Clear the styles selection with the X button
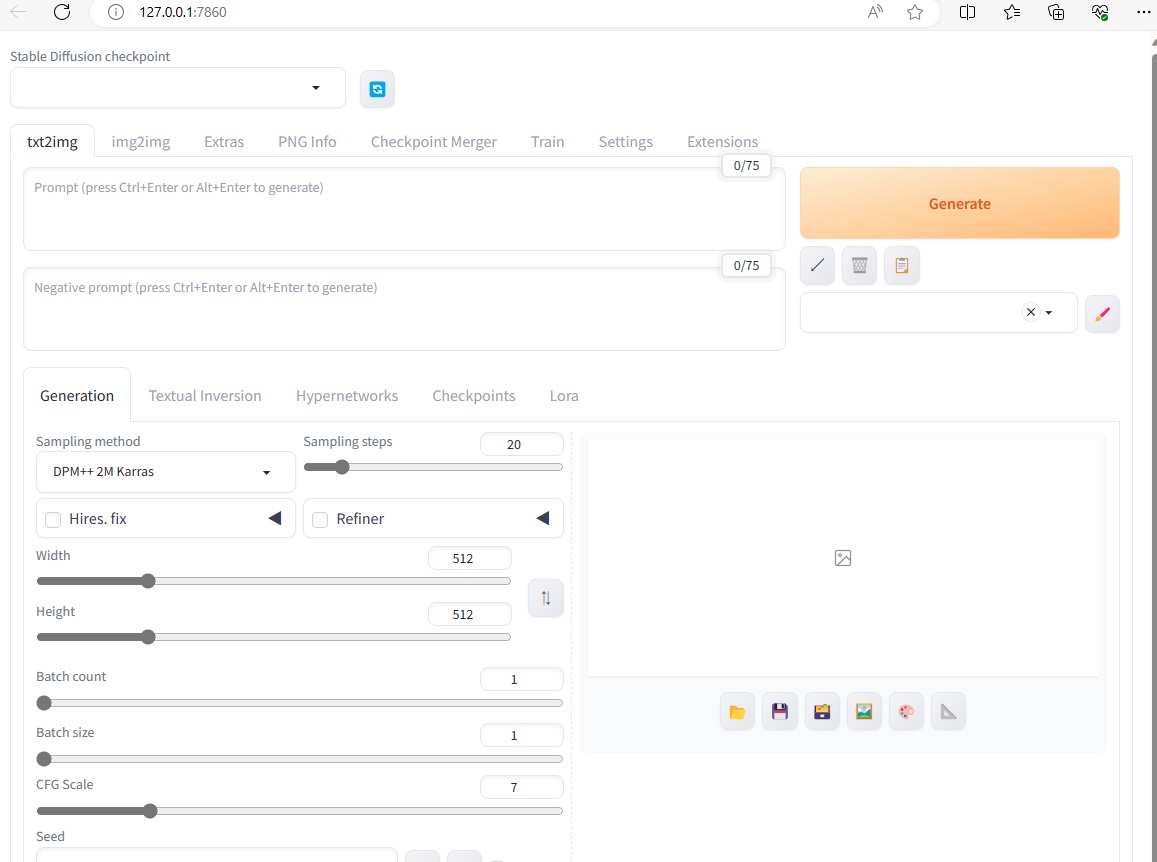The height and width of the screenshot is (862, 1157). point(1030,312)
